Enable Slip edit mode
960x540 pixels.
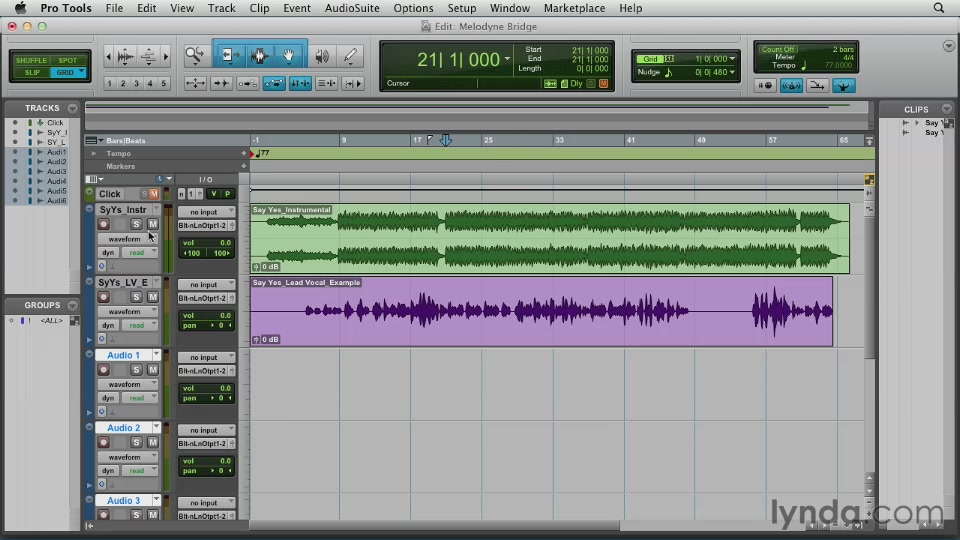point(32,72)
